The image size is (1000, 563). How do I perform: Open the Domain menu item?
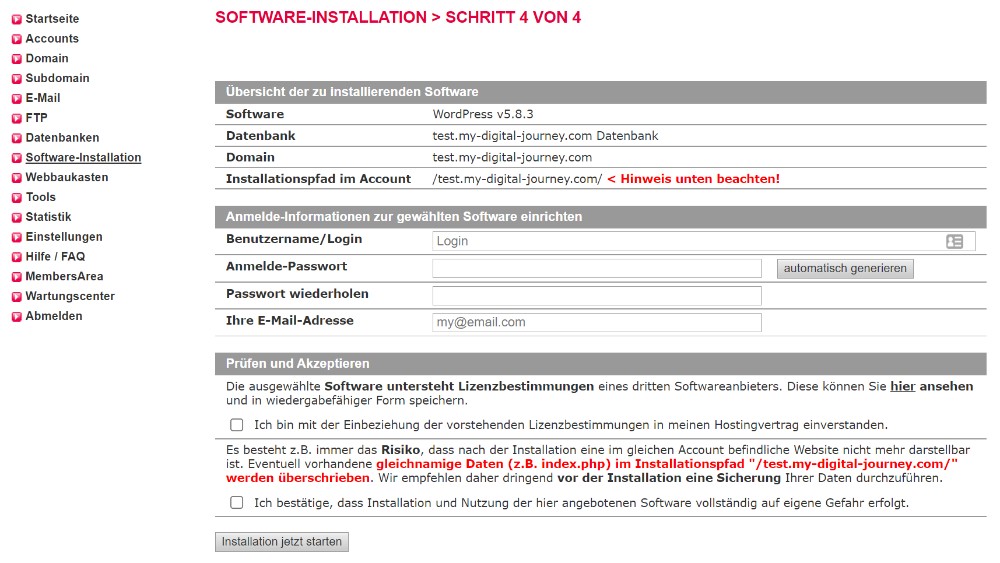click(x=47, y=58)
